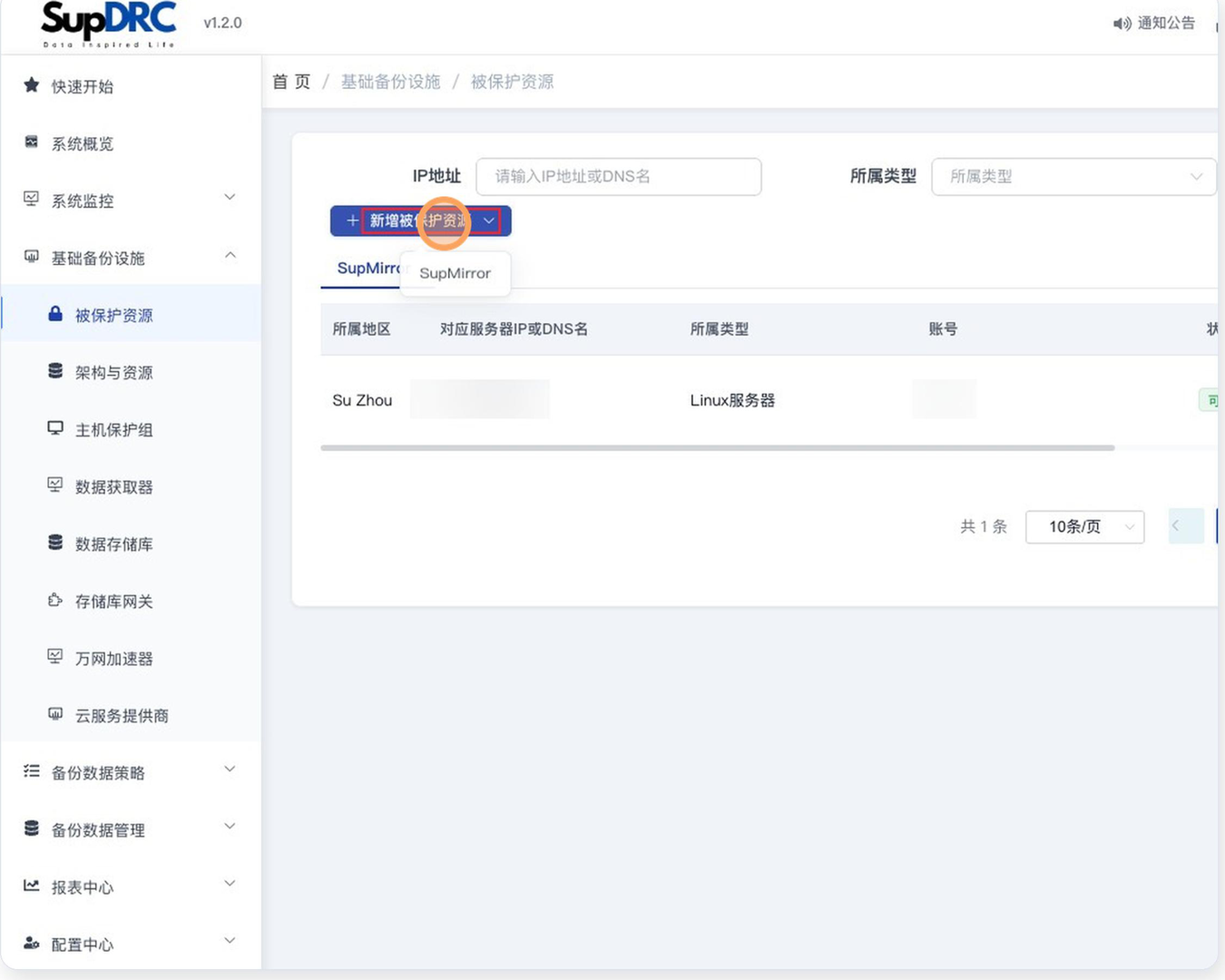Screen dimensions: 1225x980
Task: Click the 基础备份设施 sidebar icon
Action: coord(32,257)
